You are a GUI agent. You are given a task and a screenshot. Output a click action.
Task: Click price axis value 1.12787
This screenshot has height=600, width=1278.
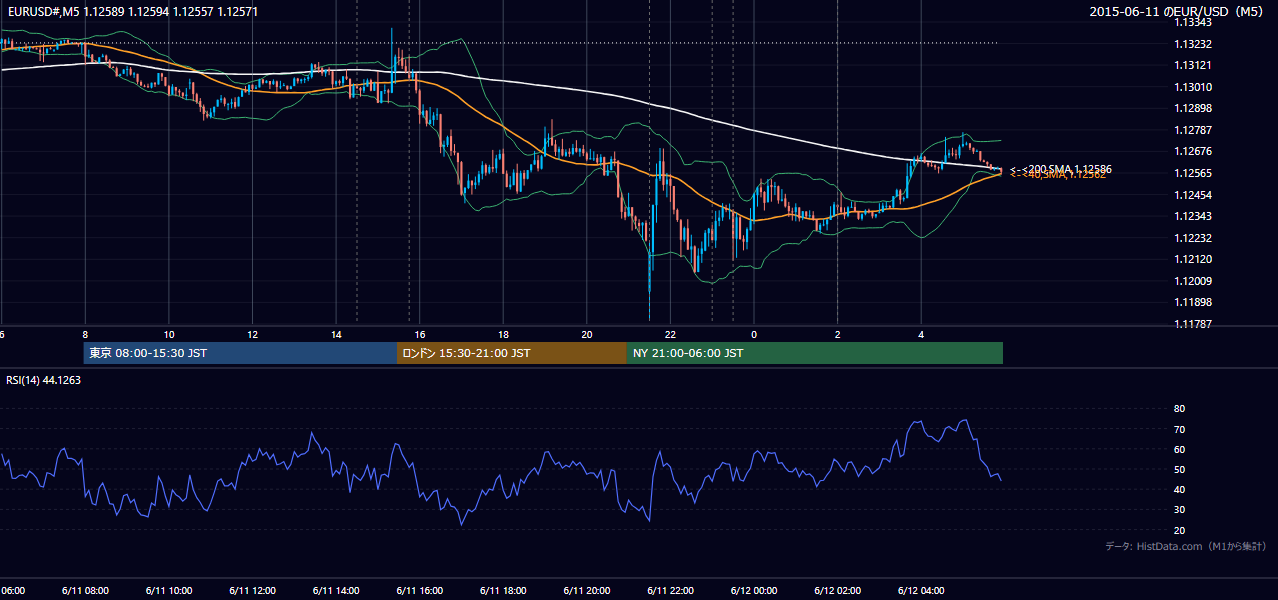point(1194,130)
